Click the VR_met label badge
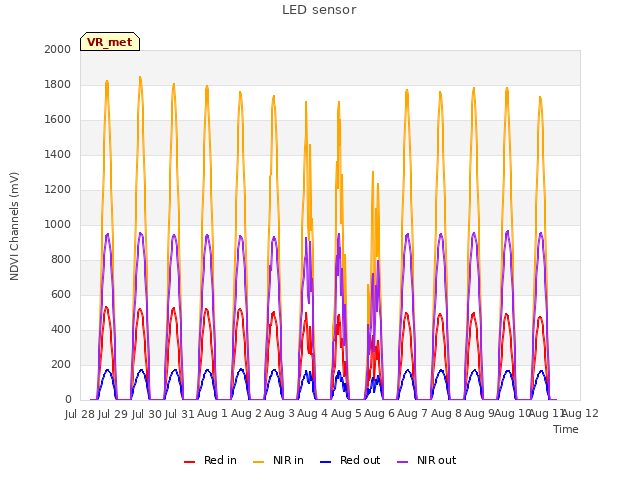Image resolution: width=640 pixels, height=480 pixels. [110, 42]
